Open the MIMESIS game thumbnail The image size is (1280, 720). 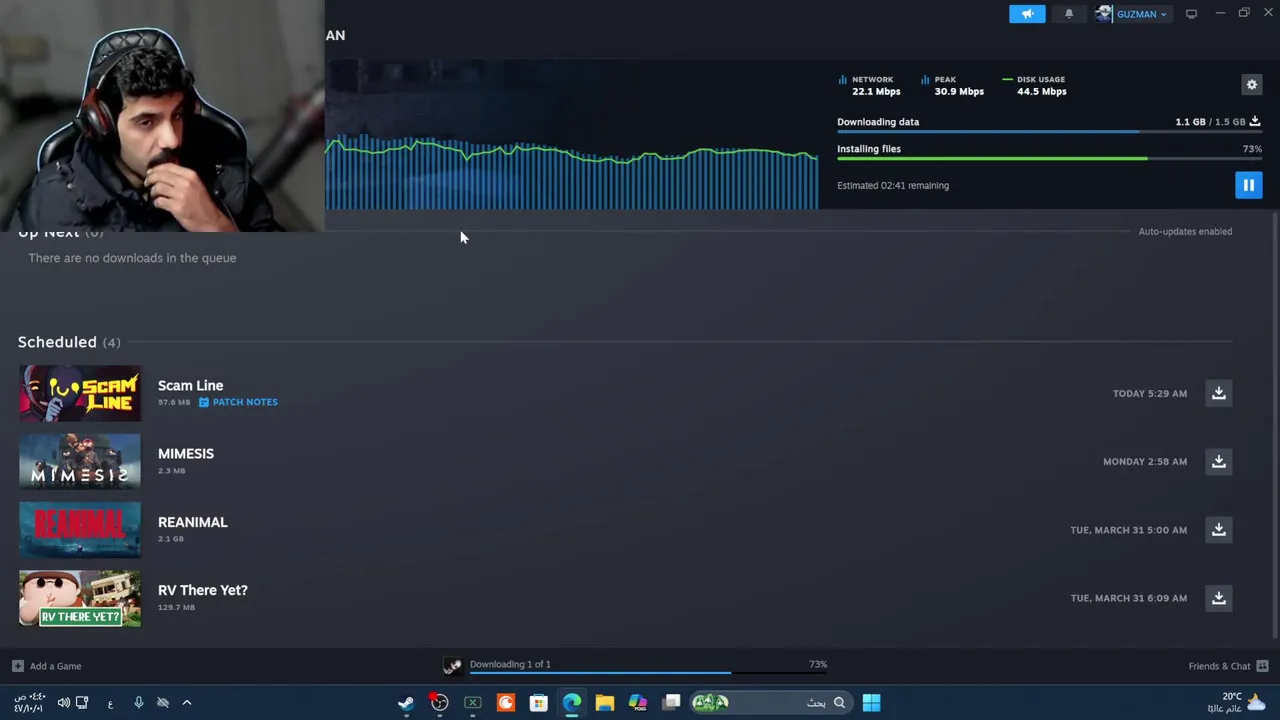pyautogui.click(x=80, y=461)
